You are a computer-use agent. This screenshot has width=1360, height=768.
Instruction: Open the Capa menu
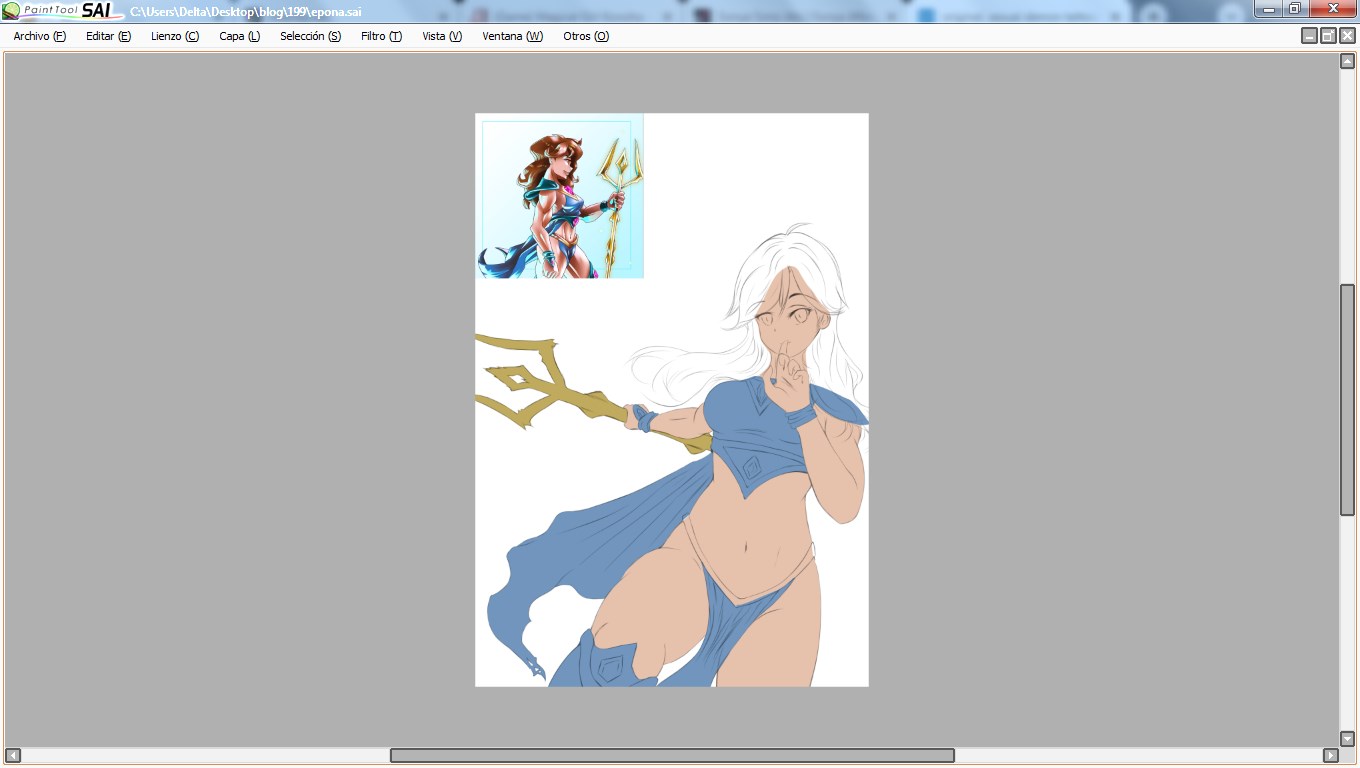coord(240,36)
